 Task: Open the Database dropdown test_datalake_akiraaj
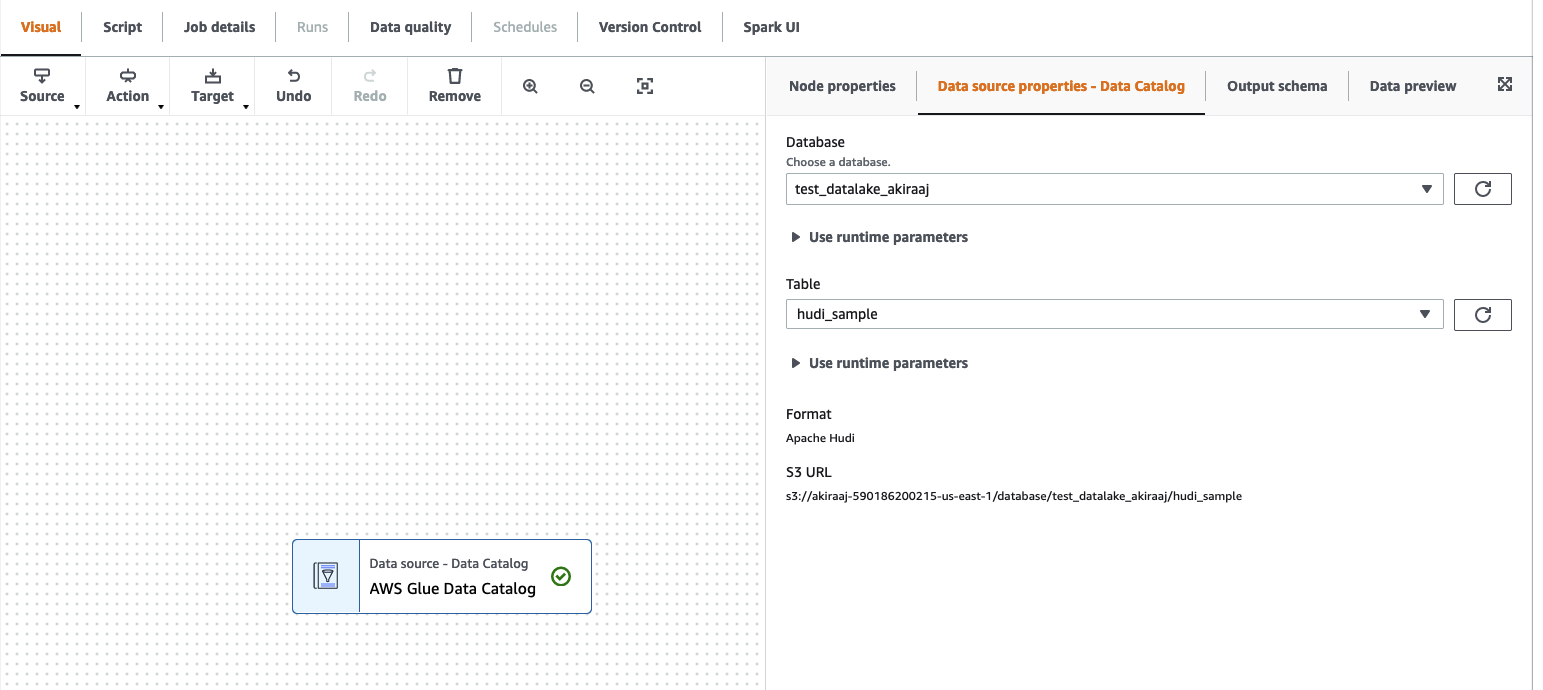(x=1114, y=189)
